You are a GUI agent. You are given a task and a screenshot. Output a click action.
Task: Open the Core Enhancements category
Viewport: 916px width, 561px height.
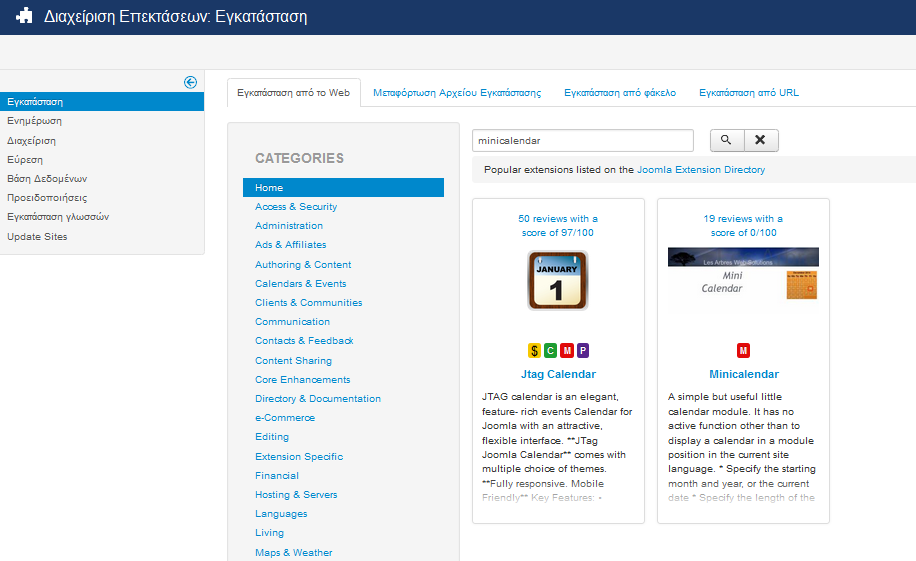coord(303,380)
